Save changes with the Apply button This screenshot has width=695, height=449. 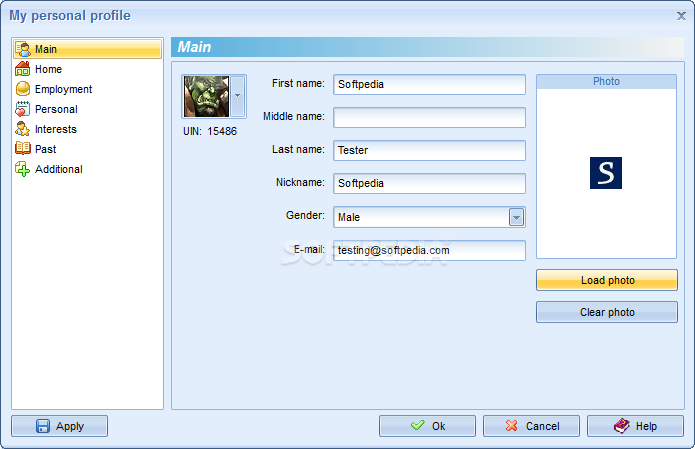click(59, 426)
